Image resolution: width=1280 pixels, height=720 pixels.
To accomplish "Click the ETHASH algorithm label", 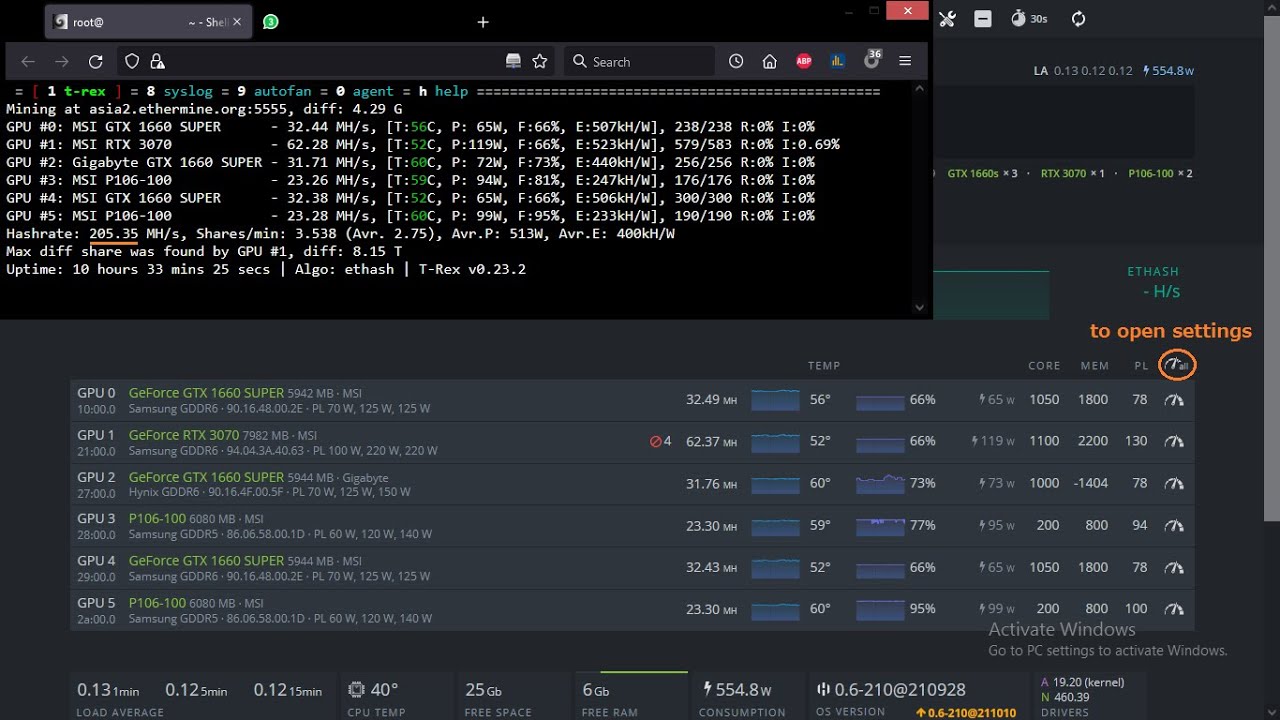I will [x=1153, y=272].
